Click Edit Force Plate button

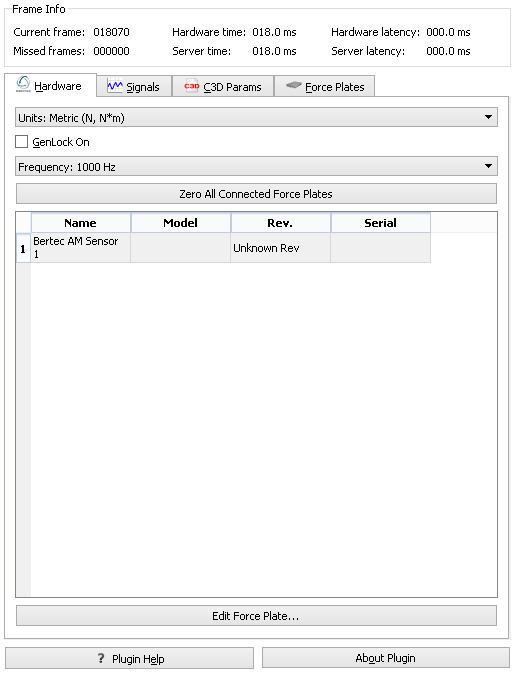click(x=256, y=616)
